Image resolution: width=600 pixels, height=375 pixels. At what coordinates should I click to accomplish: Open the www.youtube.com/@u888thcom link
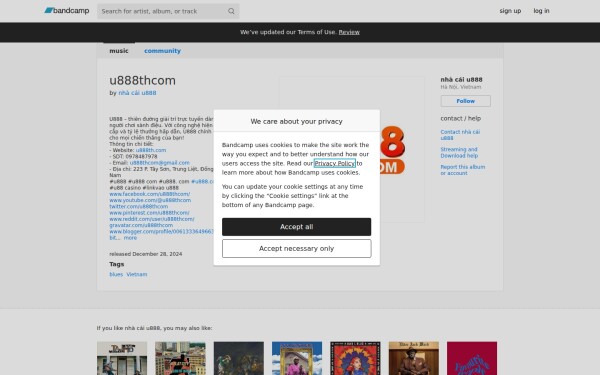click(150, 200)
